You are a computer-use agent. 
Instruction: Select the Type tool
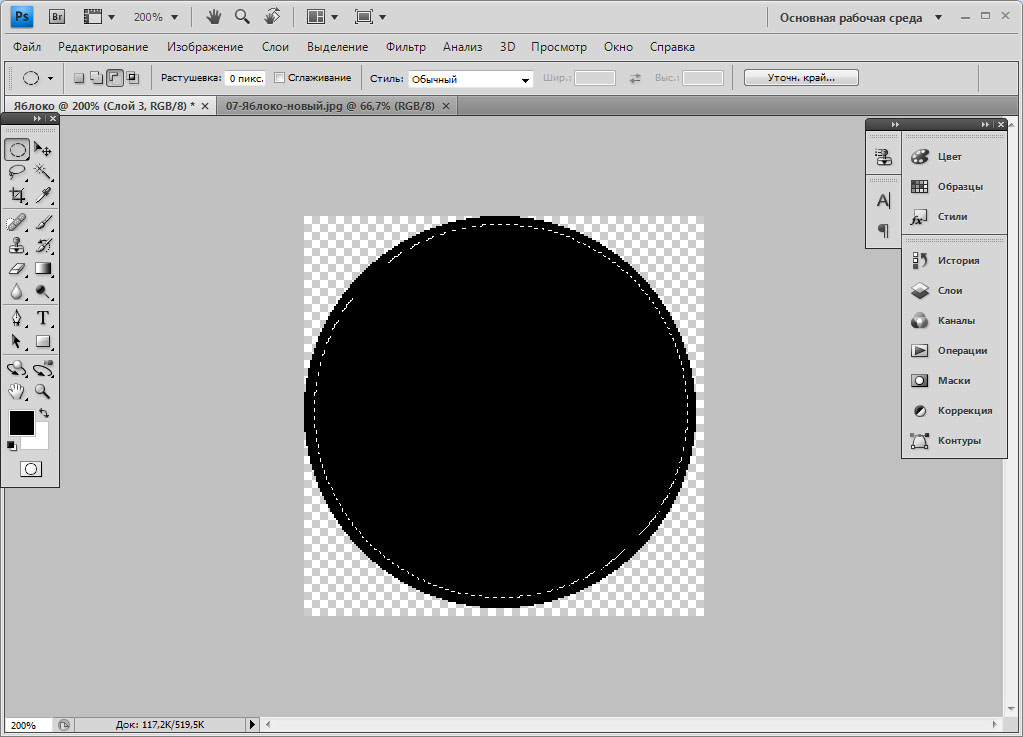(43, 318)
